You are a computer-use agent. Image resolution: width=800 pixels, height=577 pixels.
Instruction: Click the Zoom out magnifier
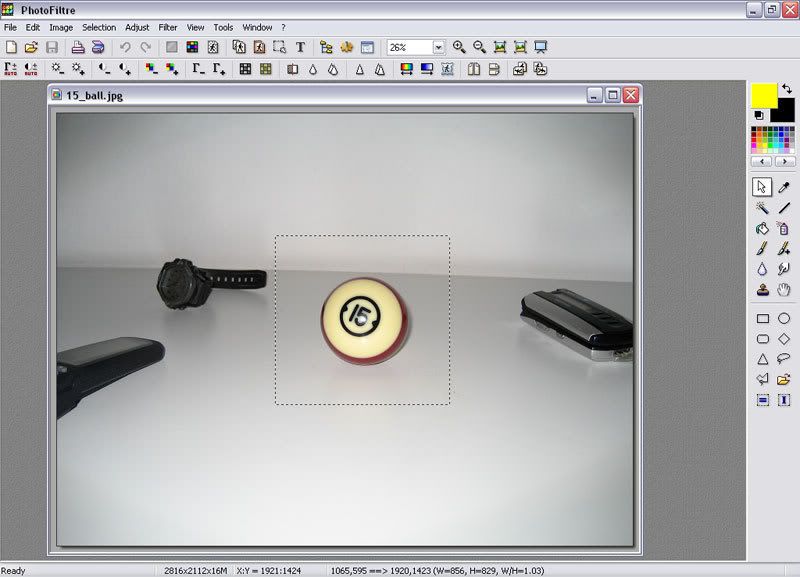(479, 47)
